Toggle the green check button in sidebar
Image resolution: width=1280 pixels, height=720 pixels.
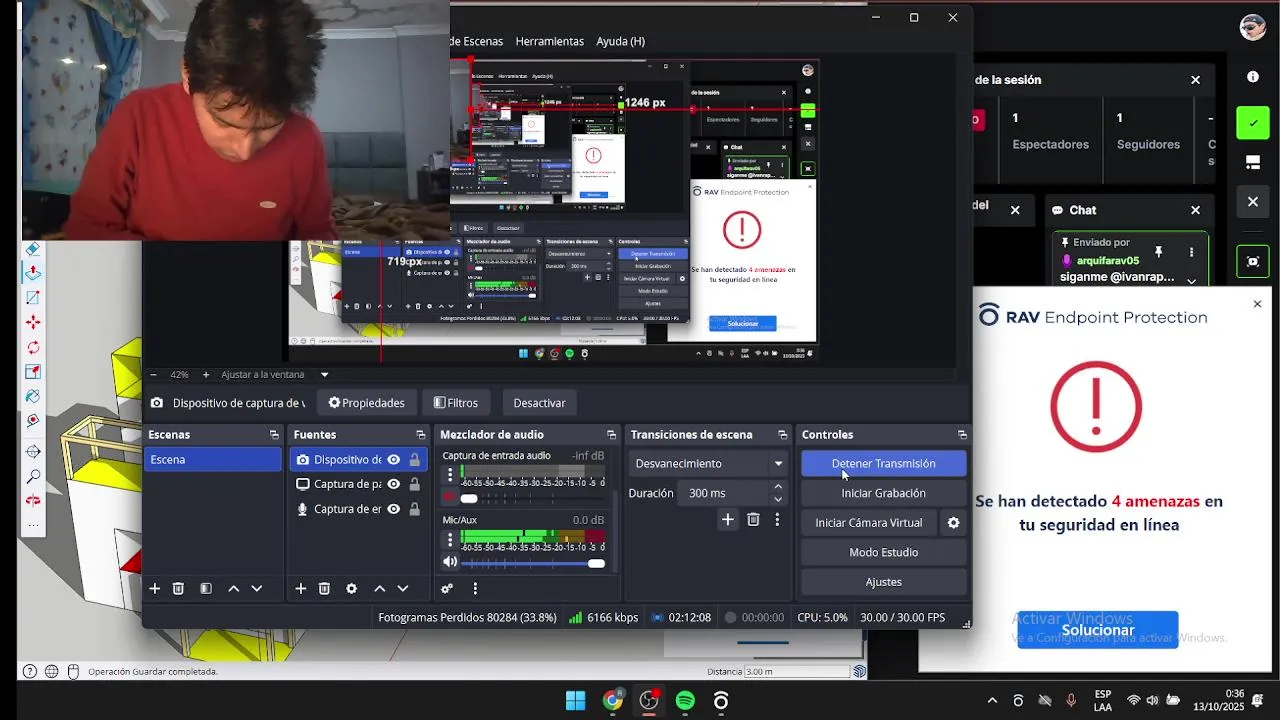(x=1253, y=123)
